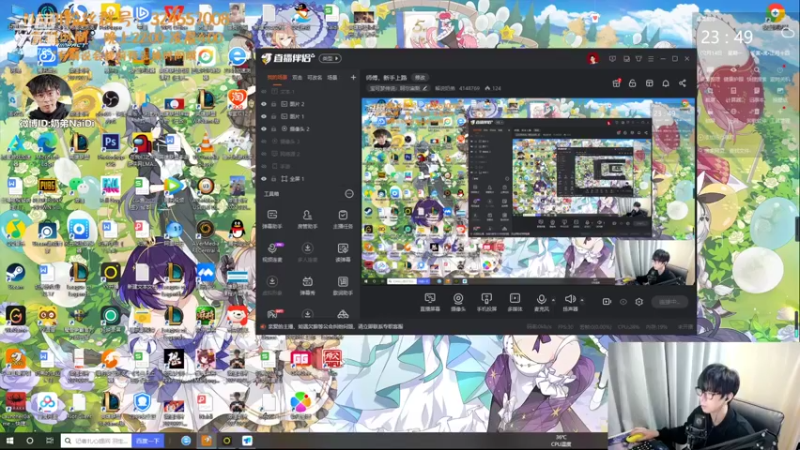Hide the 全屏 1 layer
Viewport: 800px width, 450px height.
(x=264, y=179)
